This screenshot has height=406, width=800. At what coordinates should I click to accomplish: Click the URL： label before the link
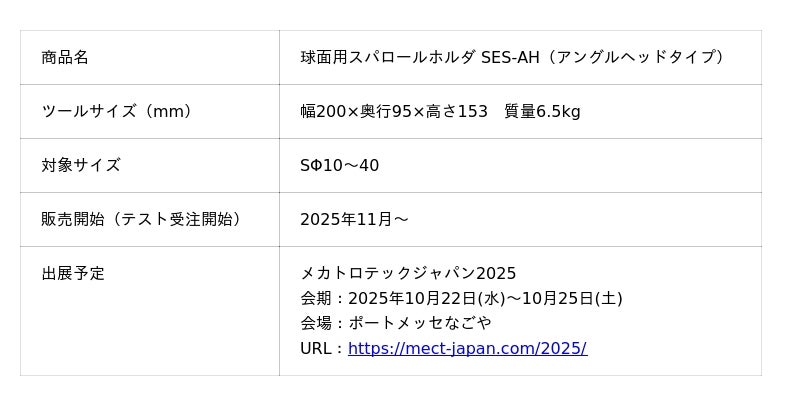(x=322, y=348)
